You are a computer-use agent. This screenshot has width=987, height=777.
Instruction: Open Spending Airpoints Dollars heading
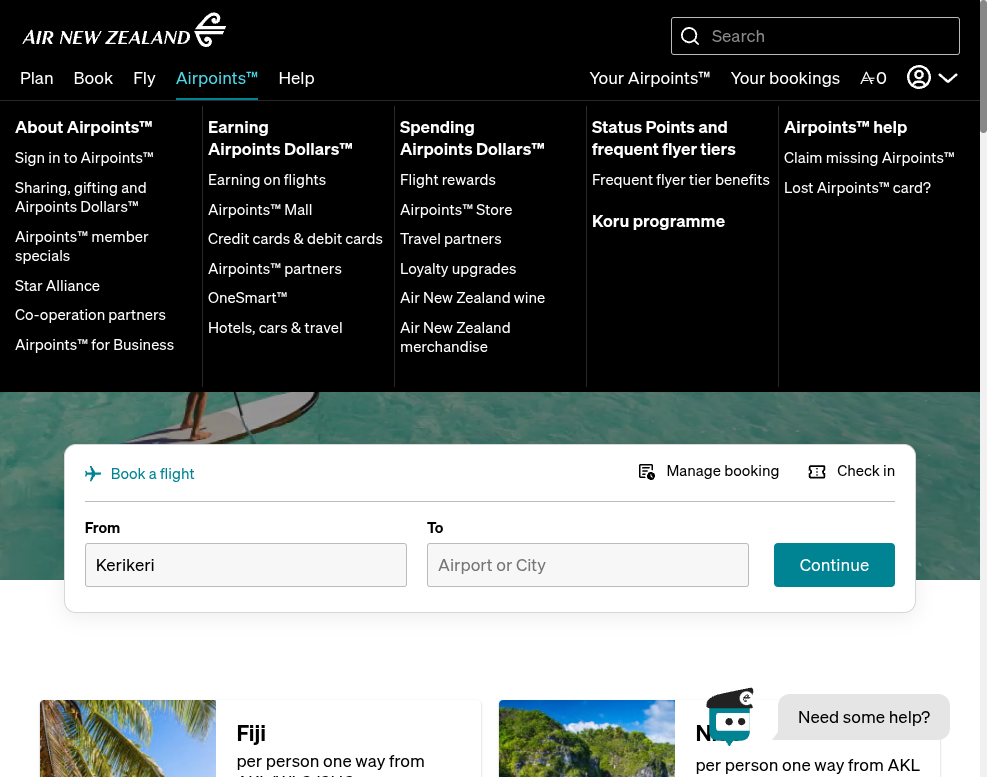pyautogui.click(x=472, y=139)
